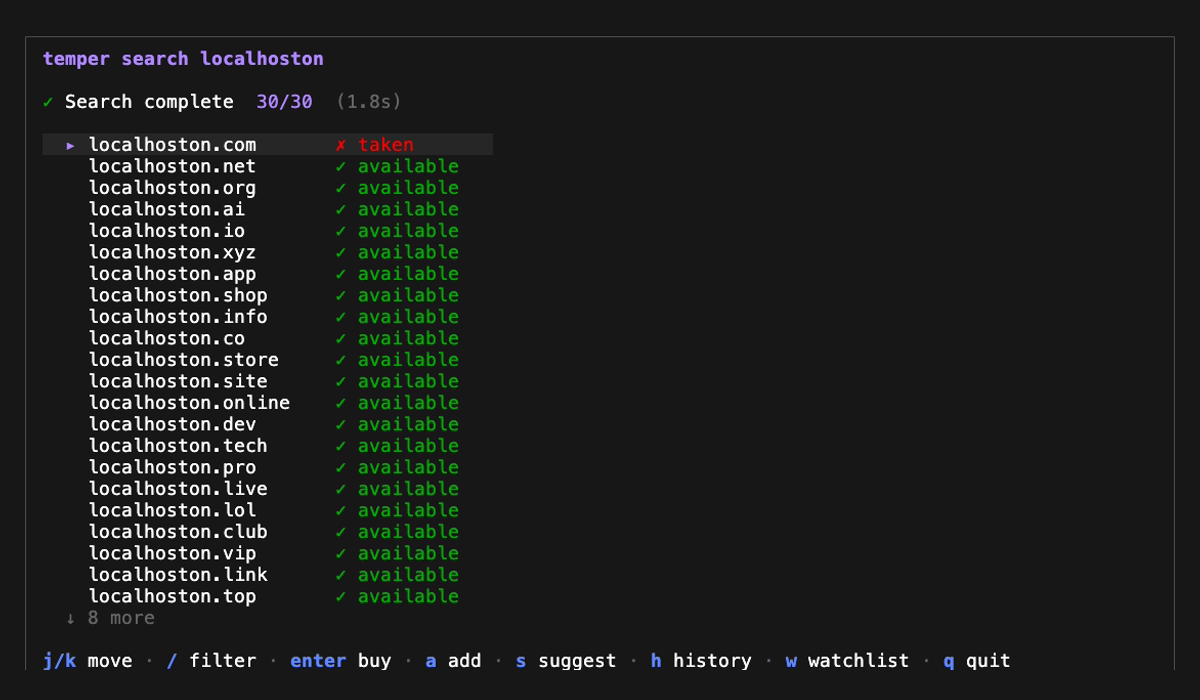1200x700 pixels.
Task: Select the localhoston.vip domain
Action: pyautogui.click(x=172, y=553)
